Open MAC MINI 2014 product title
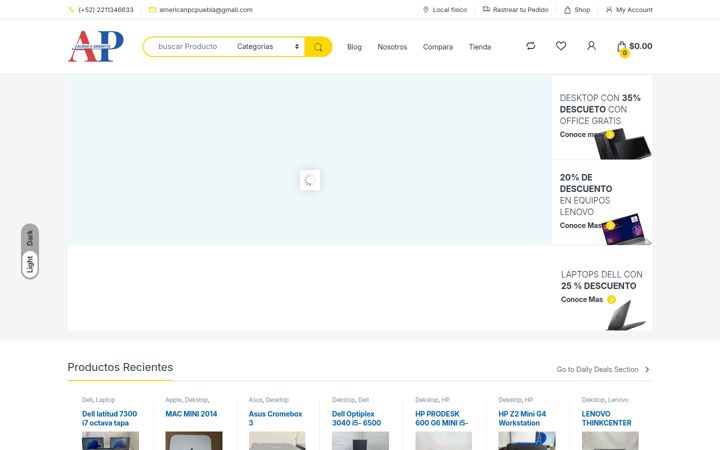Viewport: 720px width, 450px height. pyautogui.click(x=191, y=414)
